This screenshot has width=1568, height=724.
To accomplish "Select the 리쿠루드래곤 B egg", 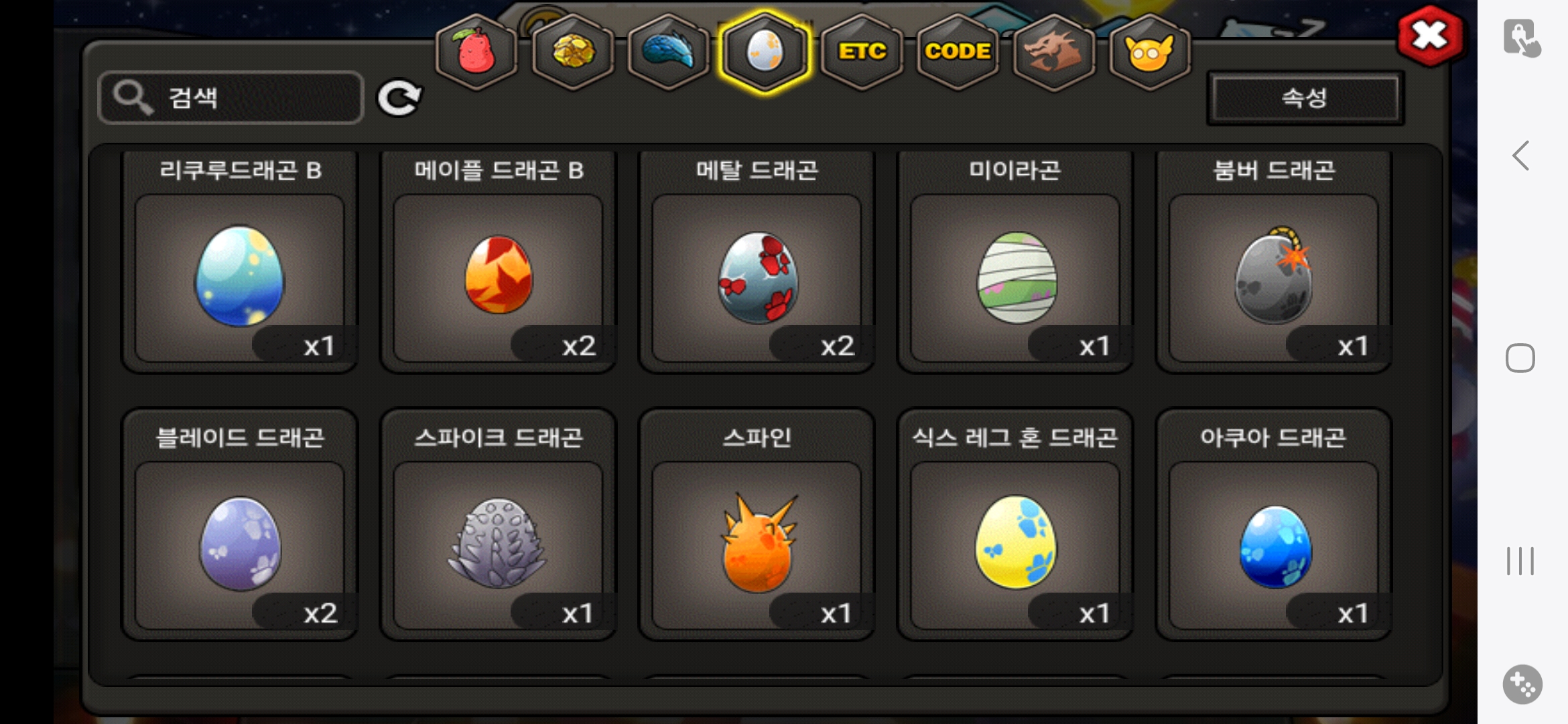I will coord(240,261).
